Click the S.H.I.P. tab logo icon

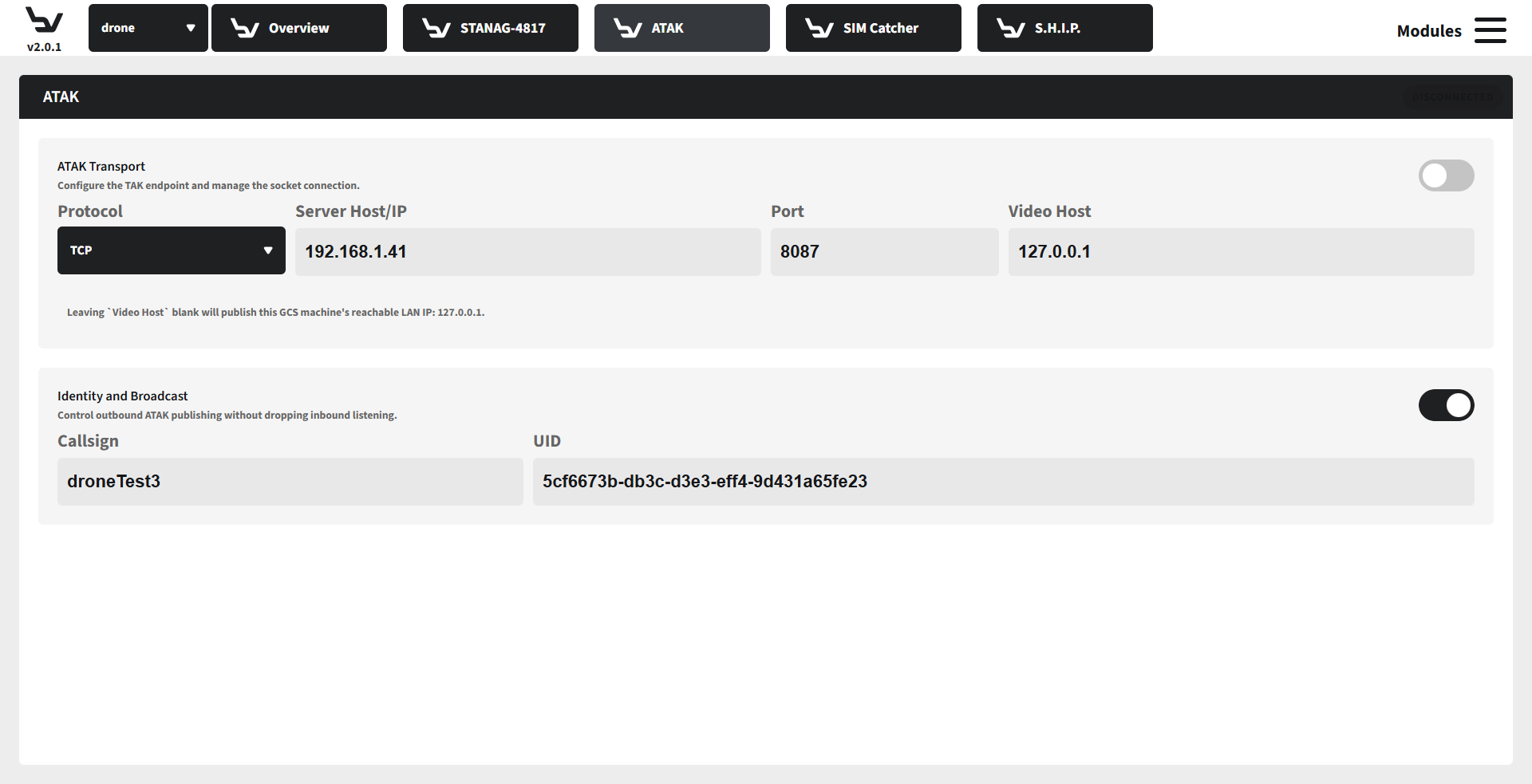[1010, 29]
